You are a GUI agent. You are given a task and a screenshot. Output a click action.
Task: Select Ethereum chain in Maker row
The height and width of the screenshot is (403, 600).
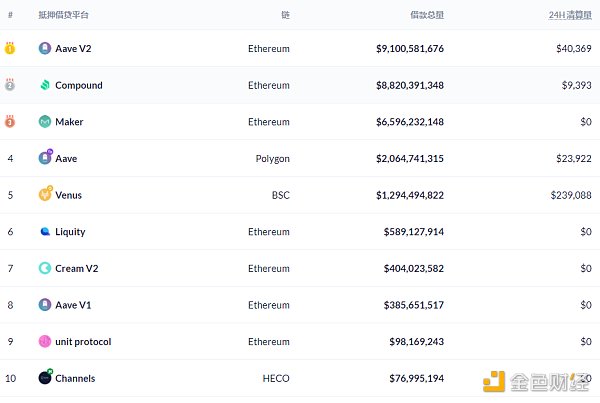point(269,122)
